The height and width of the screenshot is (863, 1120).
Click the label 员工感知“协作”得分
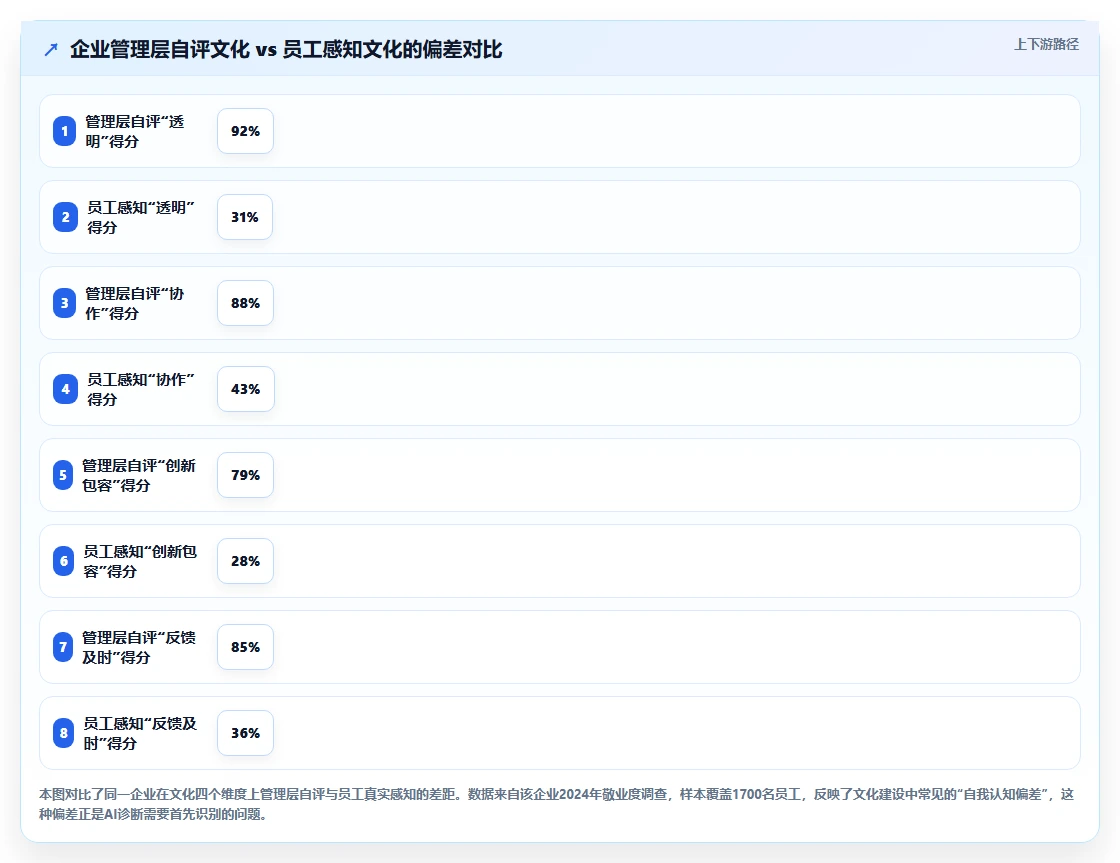pyautogui.click(x=141, y=389)
